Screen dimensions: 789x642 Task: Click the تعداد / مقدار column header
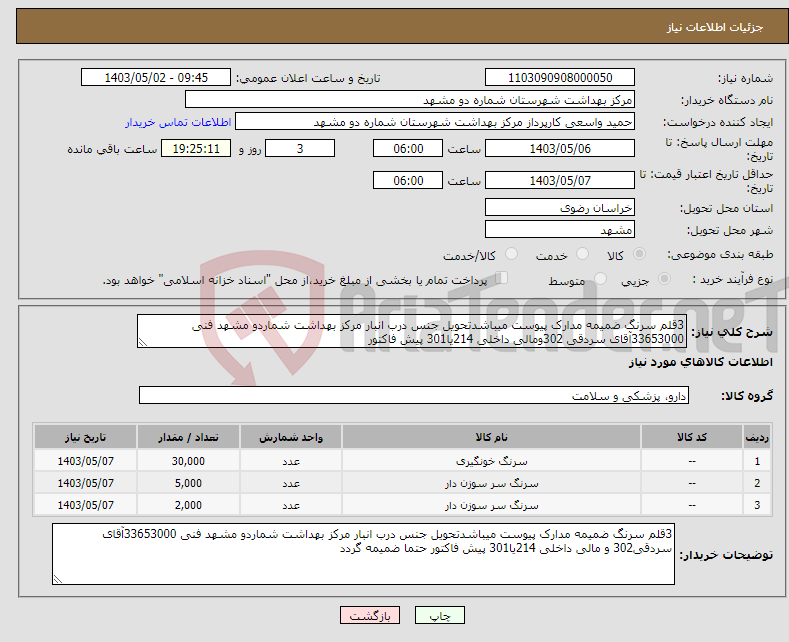(x=188, y=437)
